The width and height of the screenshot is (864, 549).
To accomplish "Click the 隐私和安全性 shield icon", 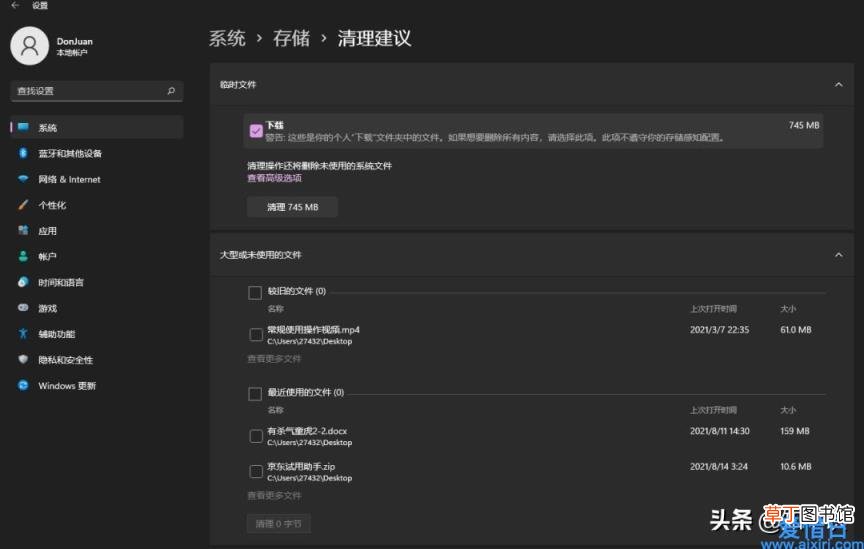I will tap(23, 359).
